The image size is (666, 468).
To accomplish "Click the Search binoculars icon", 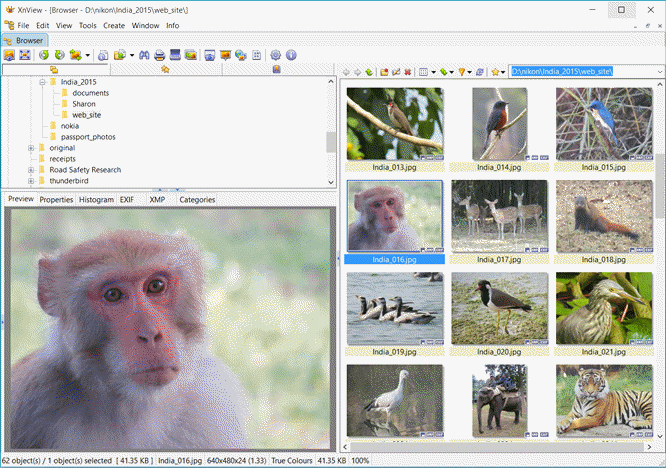I will coord(144,55).
